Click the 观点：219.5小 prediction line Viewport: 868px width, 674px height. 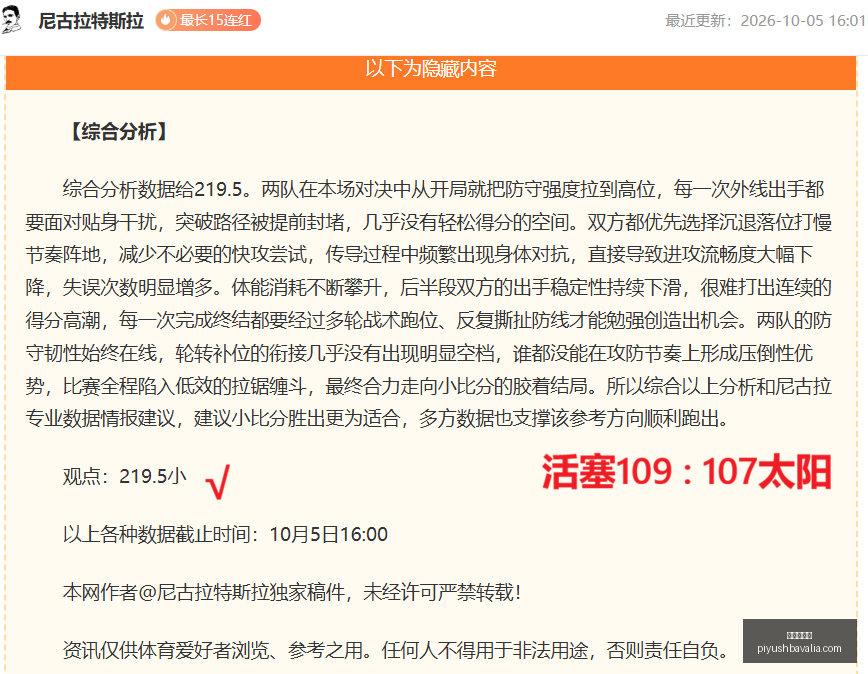click(125, 476)
